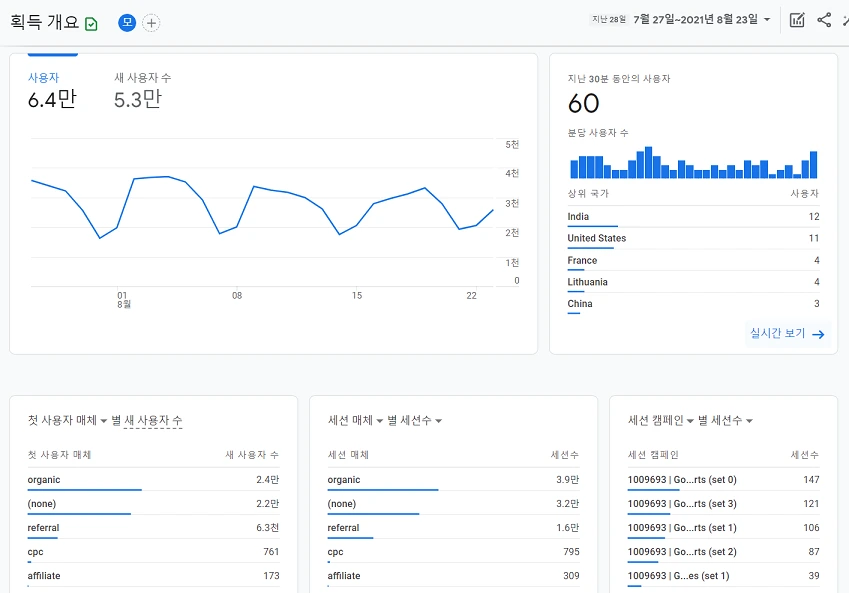Click (none) row showing 3.2만 sessions
The height and width of the screenshot is (593, 849).
(x=453, y=504)
